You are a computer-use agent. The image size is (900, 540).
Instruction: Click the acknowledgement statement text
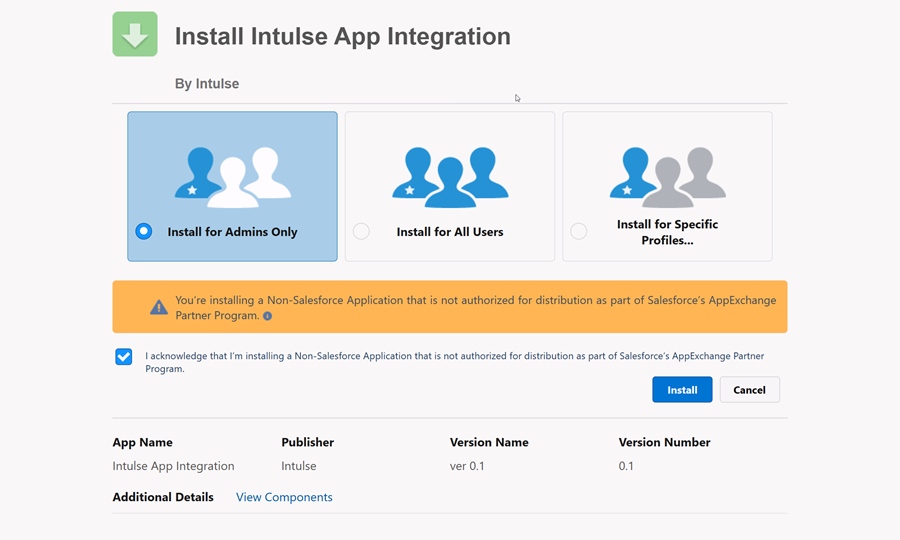[x=455, y=362]
